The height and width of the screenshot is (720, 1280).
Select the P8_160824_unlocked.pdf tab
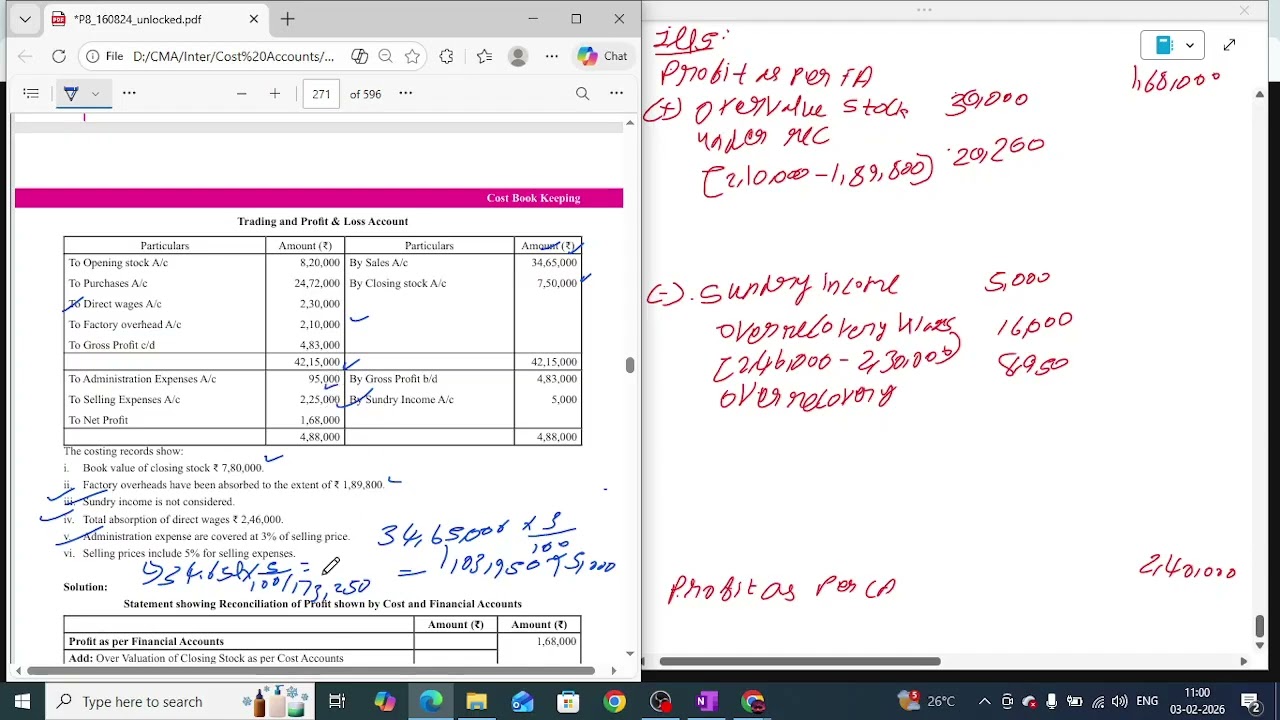pos(154,19)
